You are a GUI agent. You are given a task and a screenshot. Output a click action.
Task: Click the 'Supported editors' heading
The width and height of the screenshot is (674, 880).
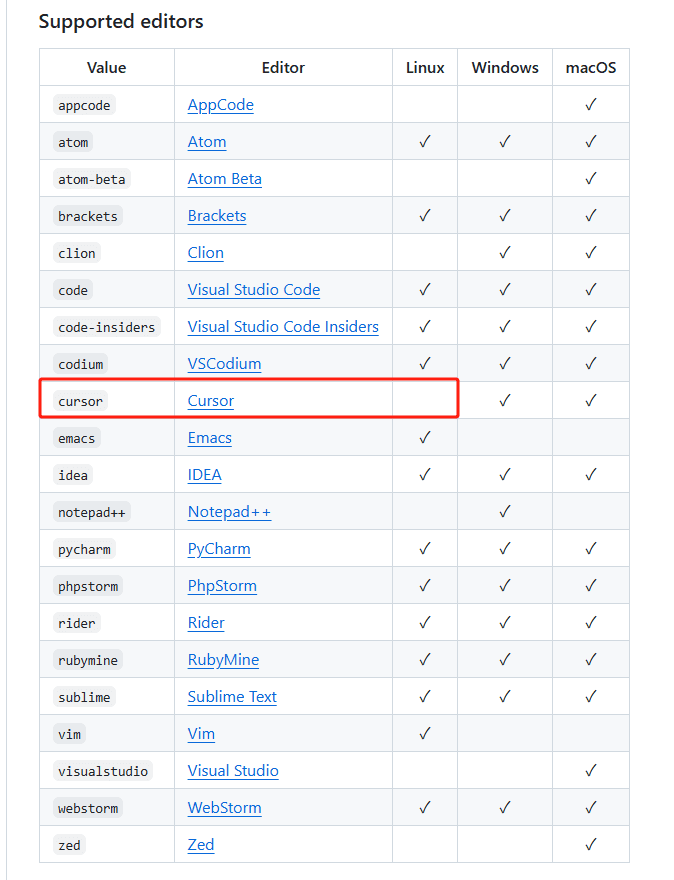point(121,21)
